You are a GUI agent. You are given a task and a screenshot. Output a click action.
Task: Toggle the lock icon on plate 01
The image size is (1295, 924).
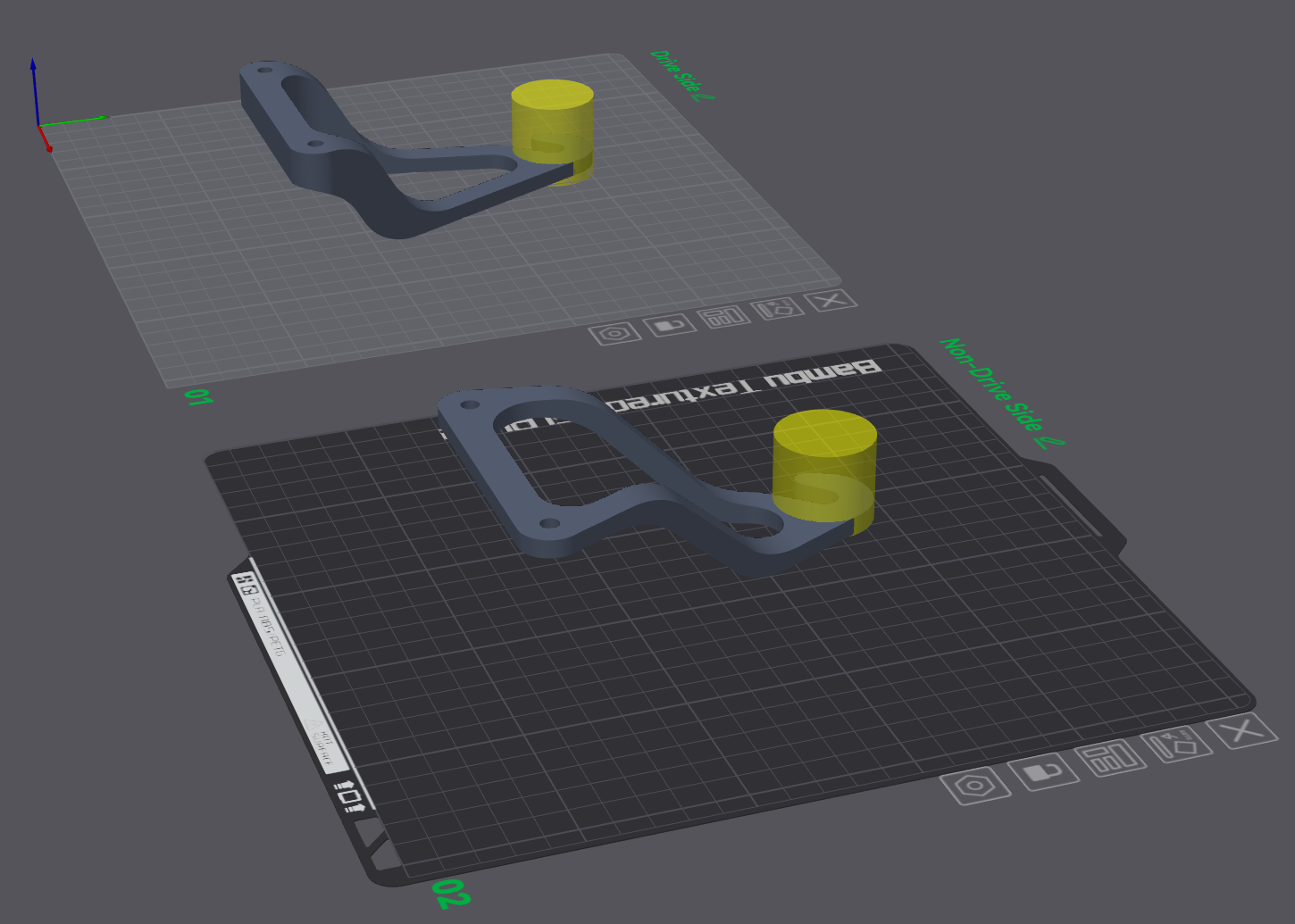(x=669, y=325)
